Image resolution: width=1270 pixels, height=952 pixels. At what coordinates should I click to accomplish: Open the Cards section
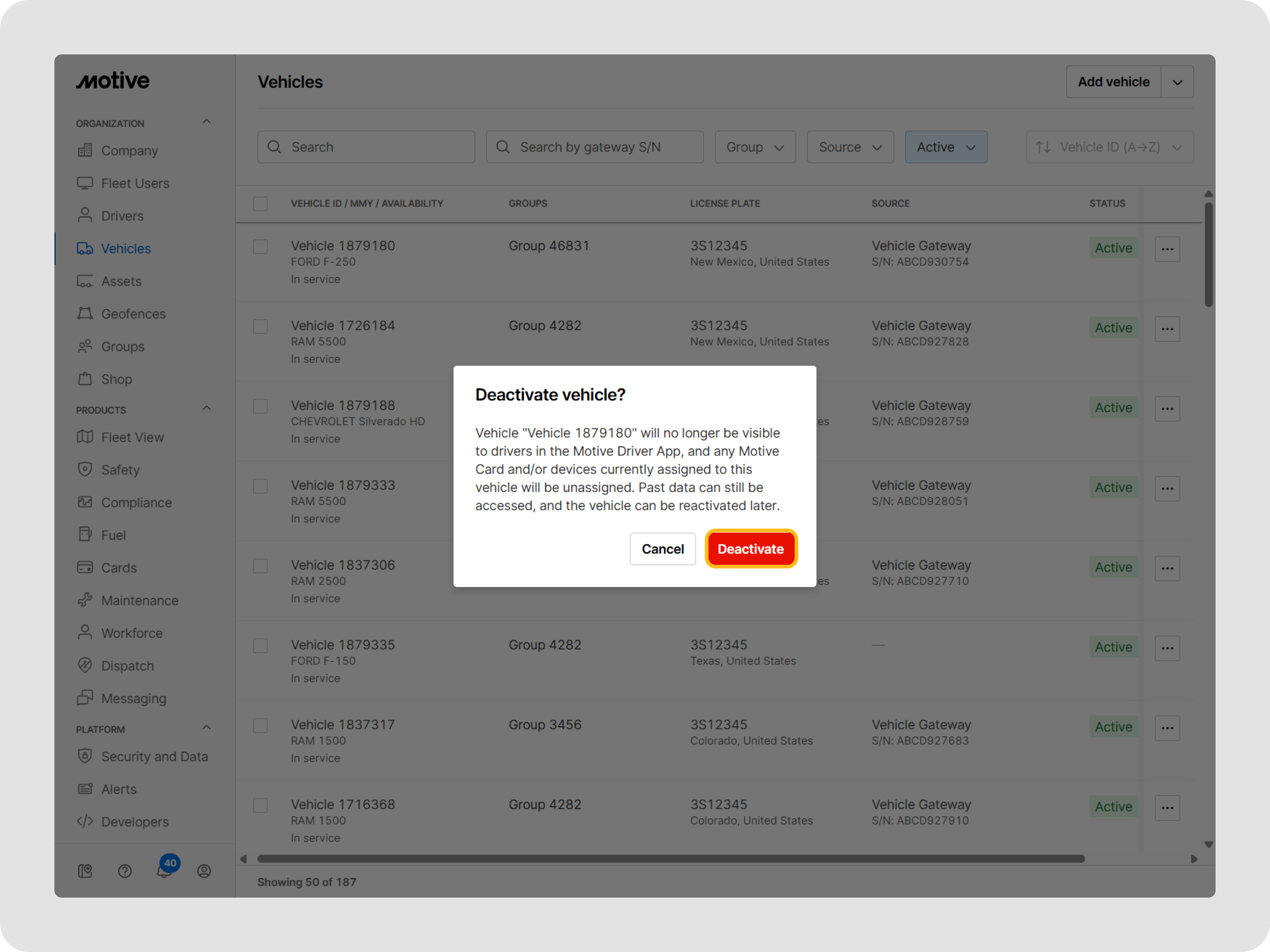pyautogui.click(x=119, y=567)
